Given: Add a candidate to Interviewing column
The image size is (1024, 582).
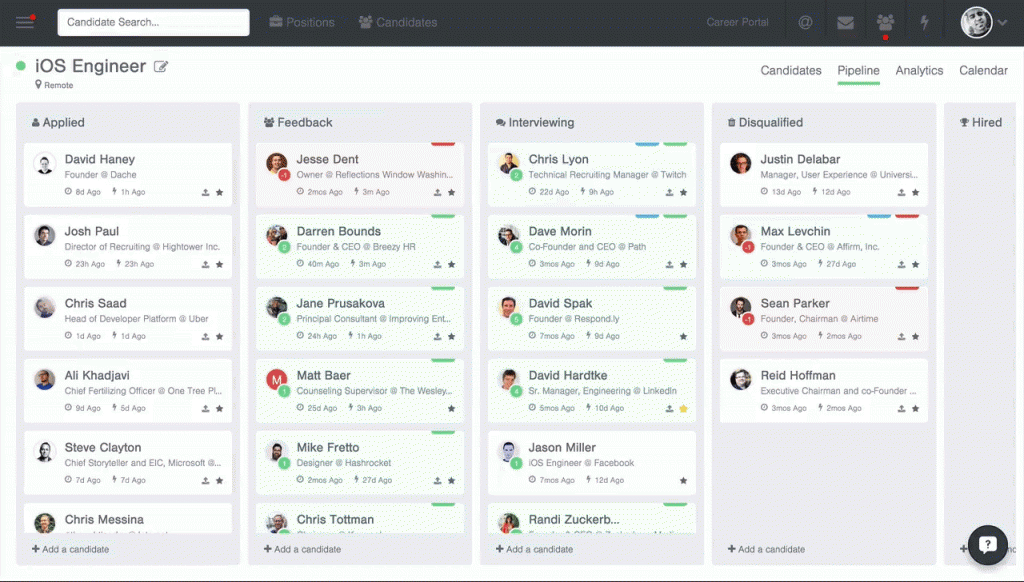Looking at the screenshot, I should click(x=534, y=549).
